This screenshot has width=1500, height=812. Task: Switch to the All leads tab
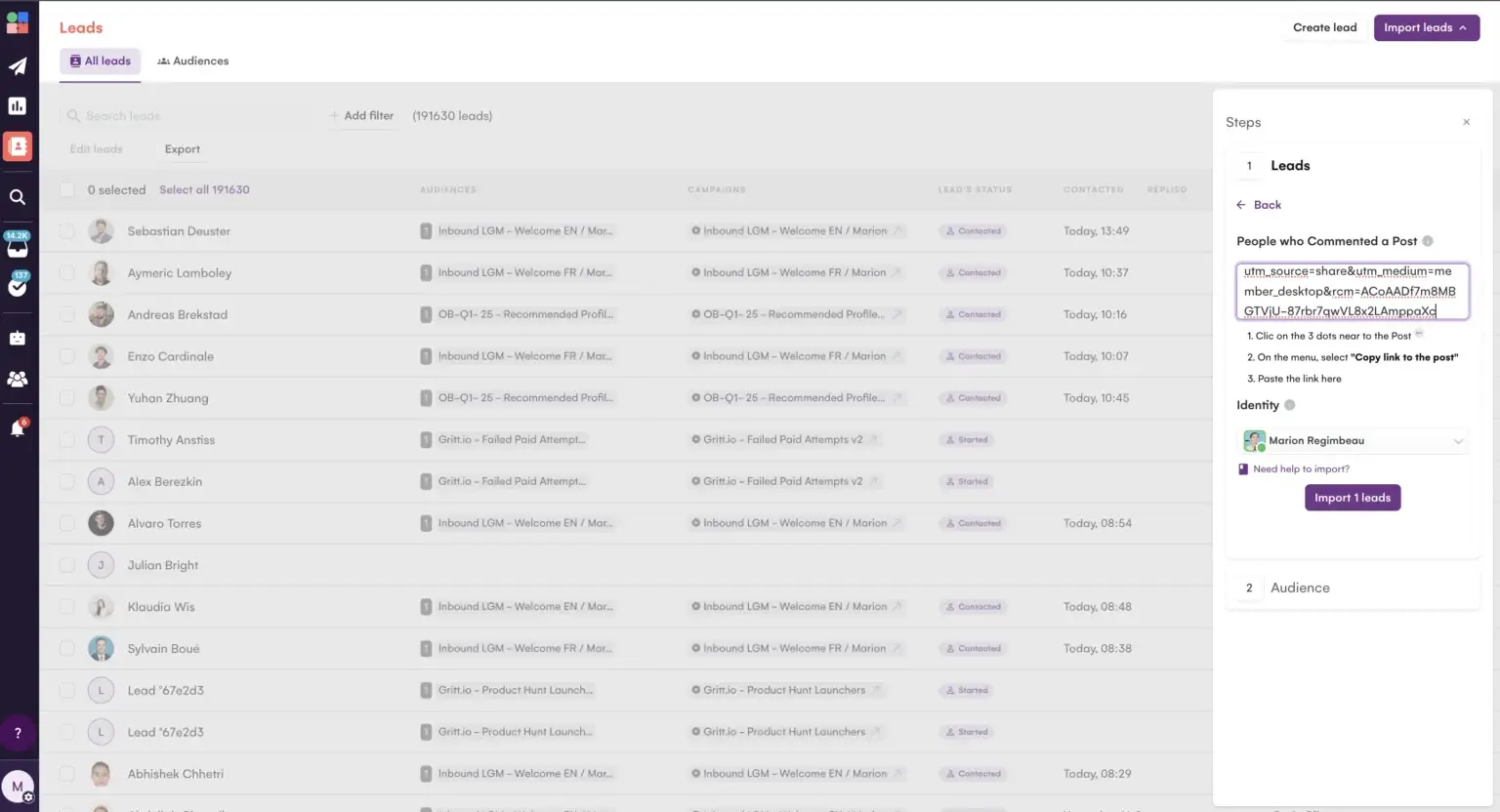pyautogui.click(x=101, y=61)
